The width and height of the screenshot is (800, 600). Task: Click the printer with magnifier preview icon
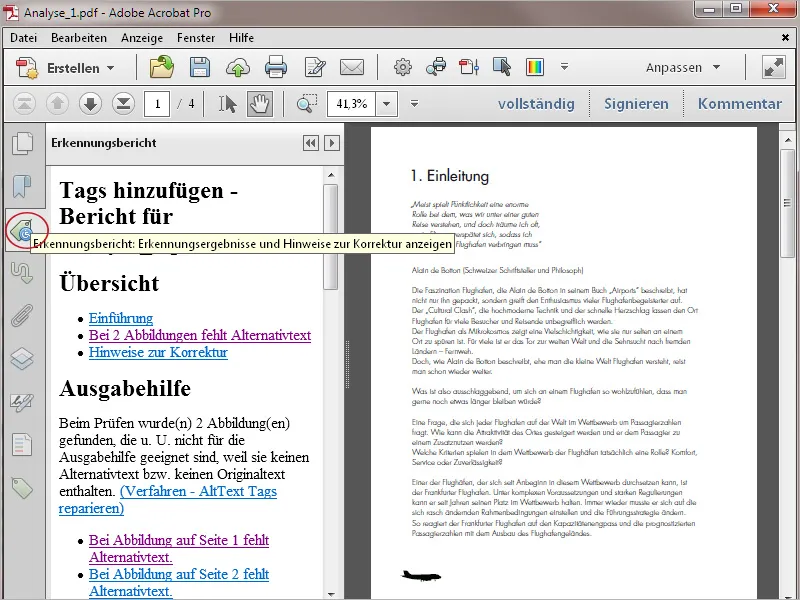click(x=436, y=67)
